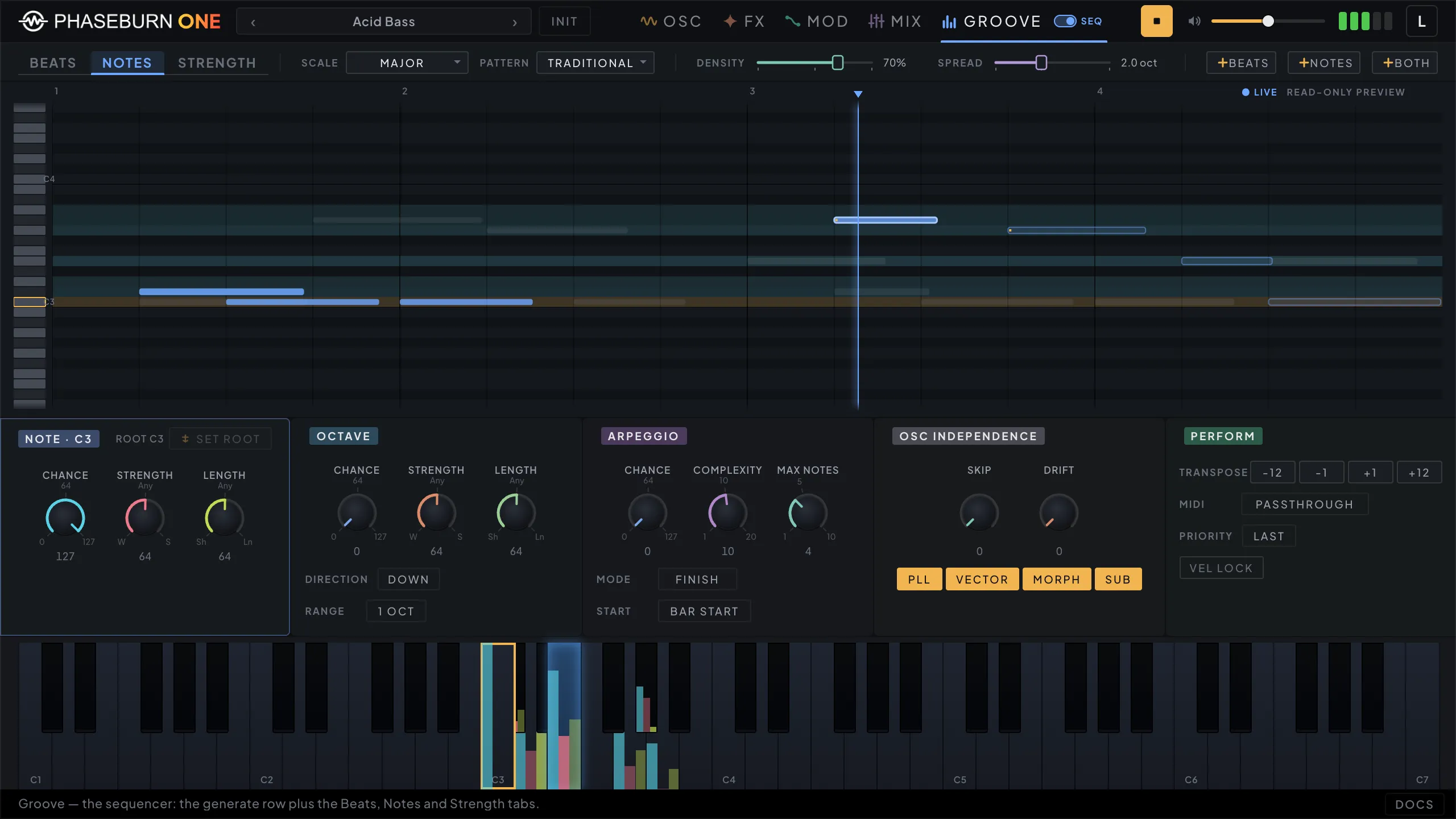1456x819 pixels.
Task: Change the Range 1 OCT selector
Action: point(396,611)
